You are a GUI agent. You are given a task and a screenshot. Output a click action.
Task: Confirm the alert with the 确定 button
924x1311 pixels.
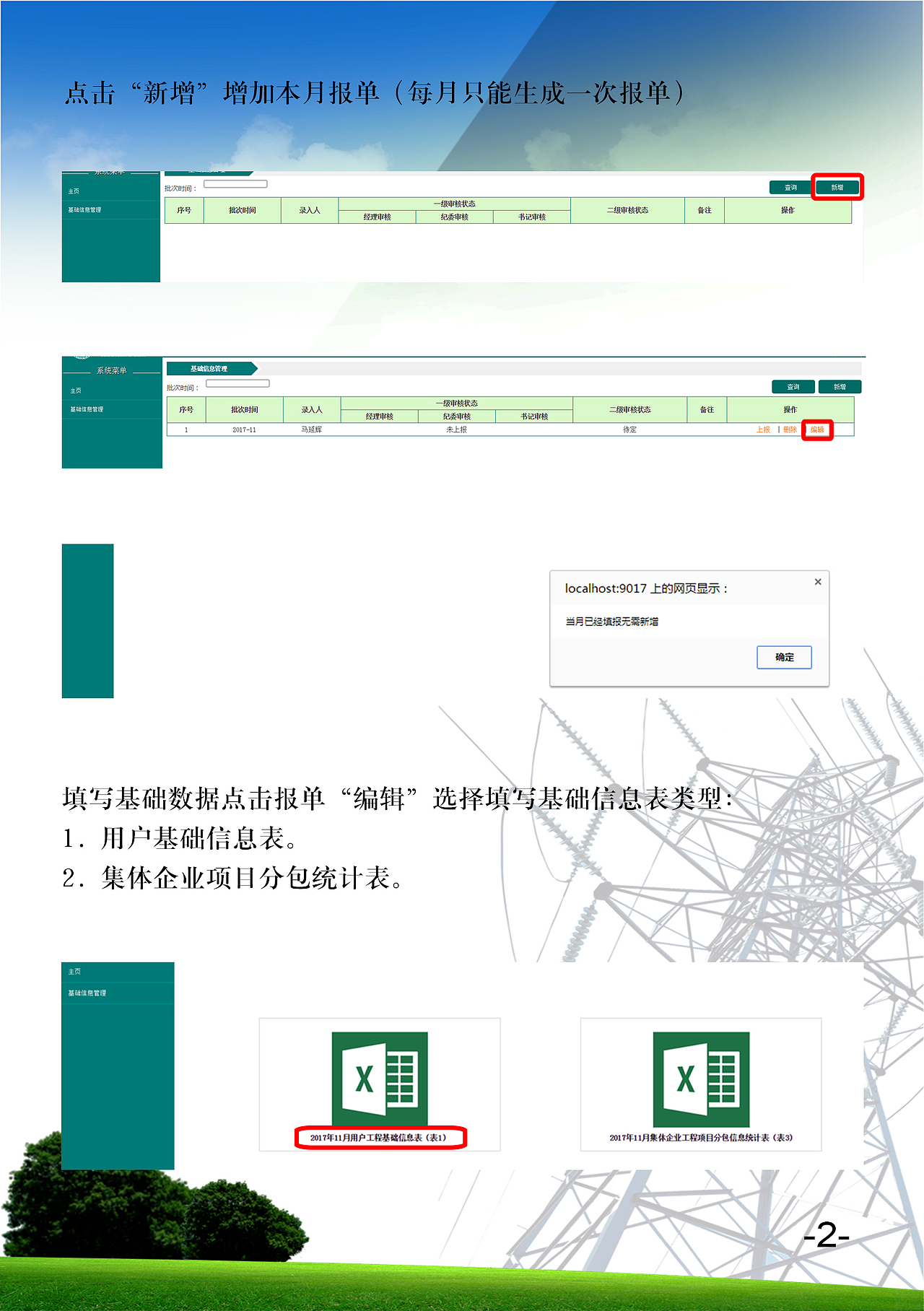(784, 657)
